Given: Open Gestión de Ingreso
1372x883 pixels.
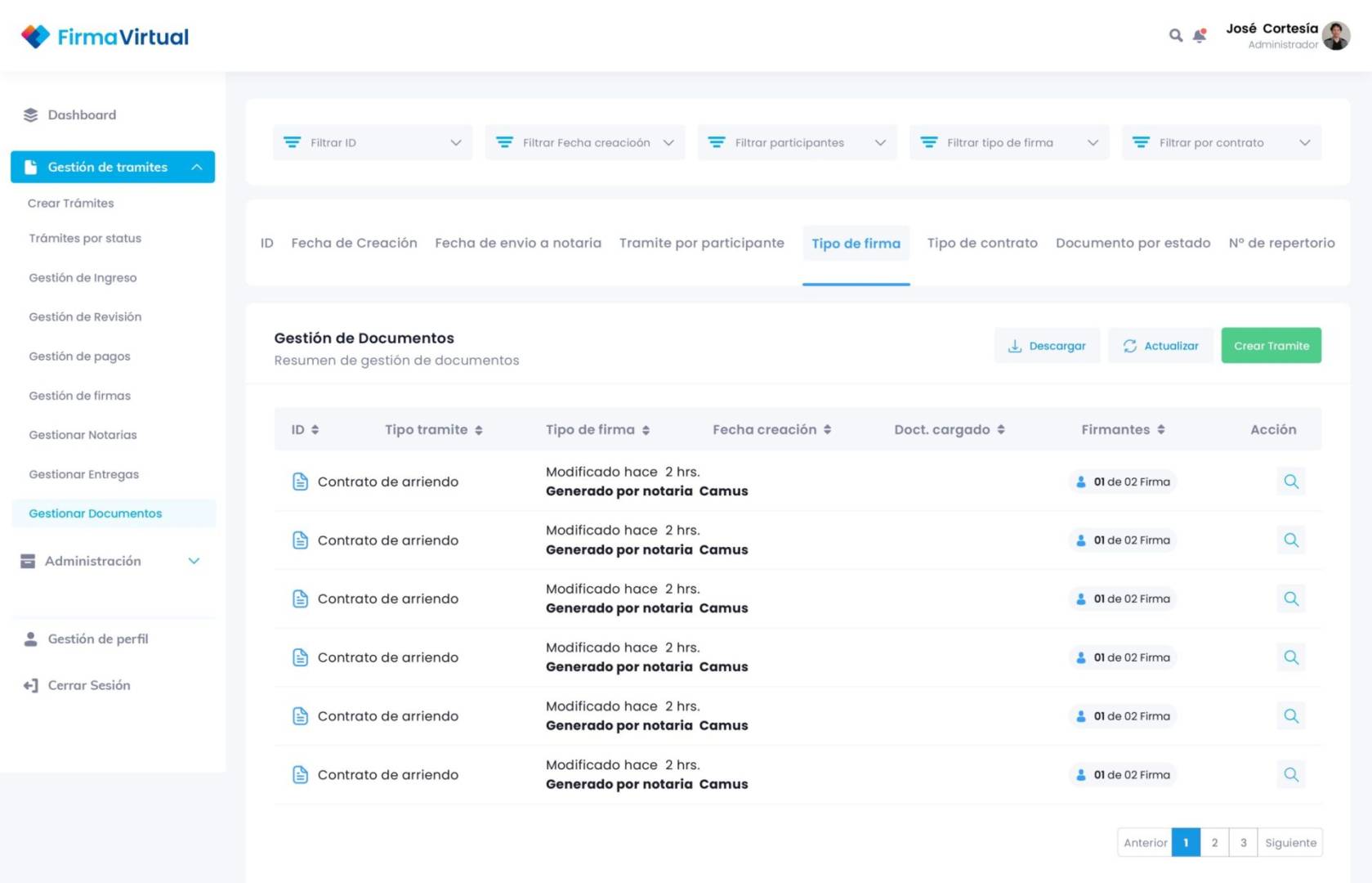Looking at the screenshot, I should (x=83, y=277).
